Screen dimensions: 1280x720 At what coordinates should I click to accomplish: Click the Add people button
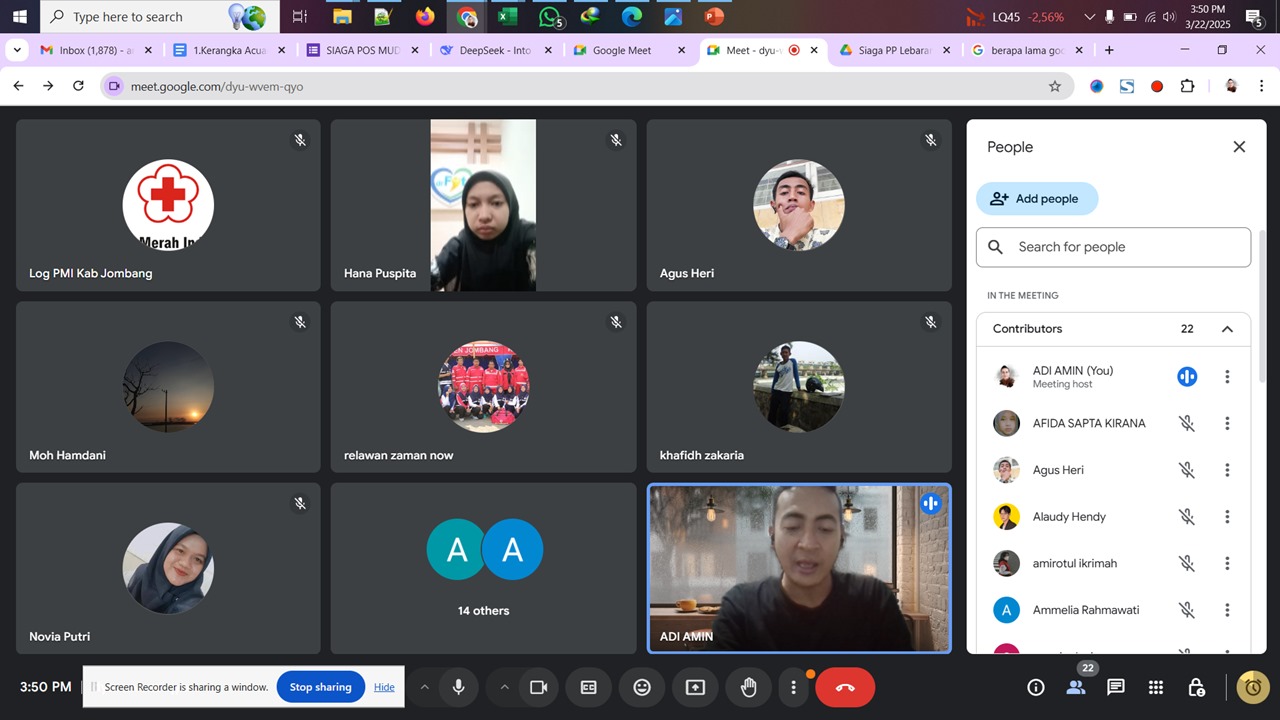[x=1036, y=199]
